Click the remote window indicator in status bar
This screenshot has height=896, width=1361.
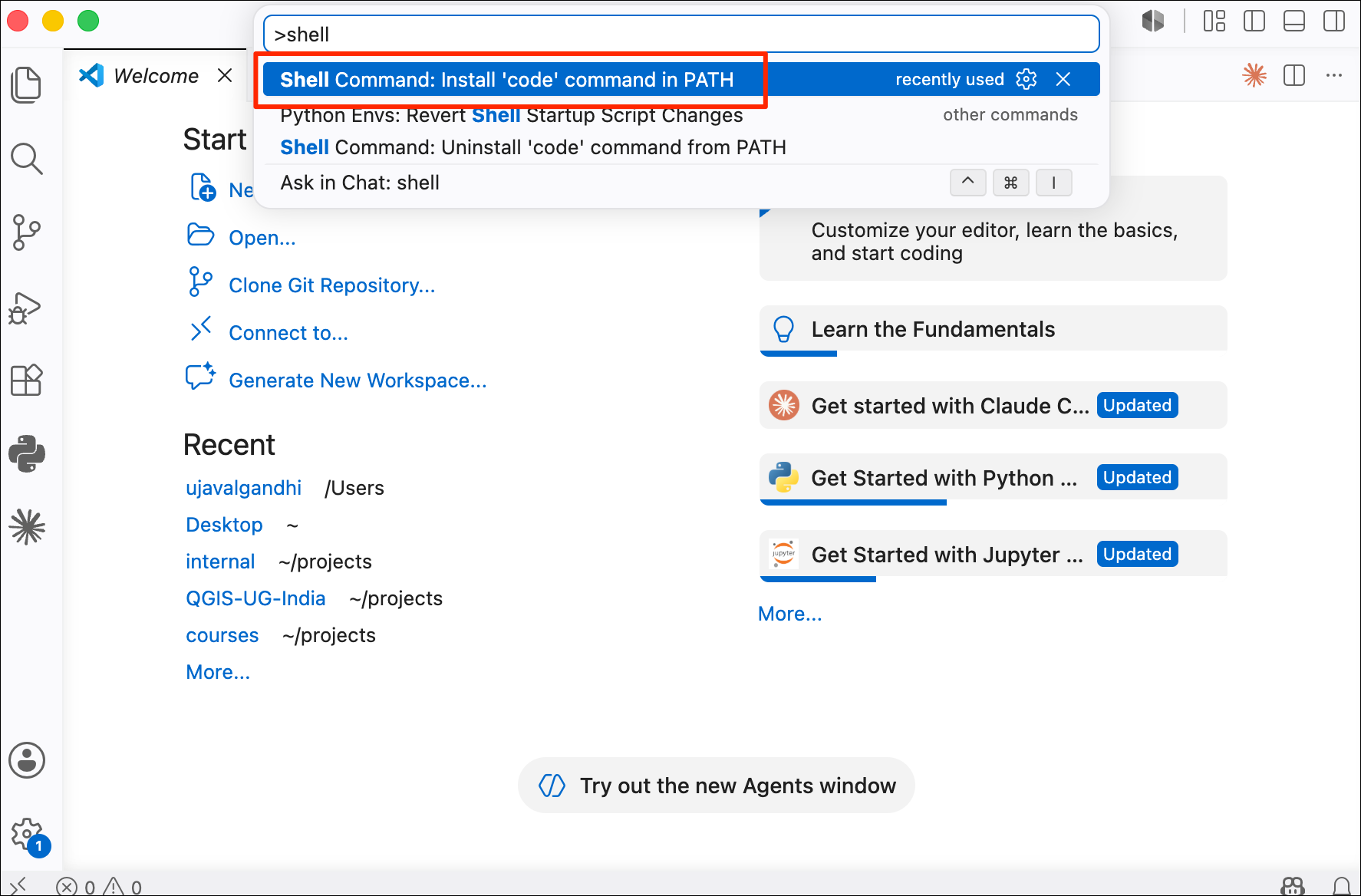click(x=17, y=886)
